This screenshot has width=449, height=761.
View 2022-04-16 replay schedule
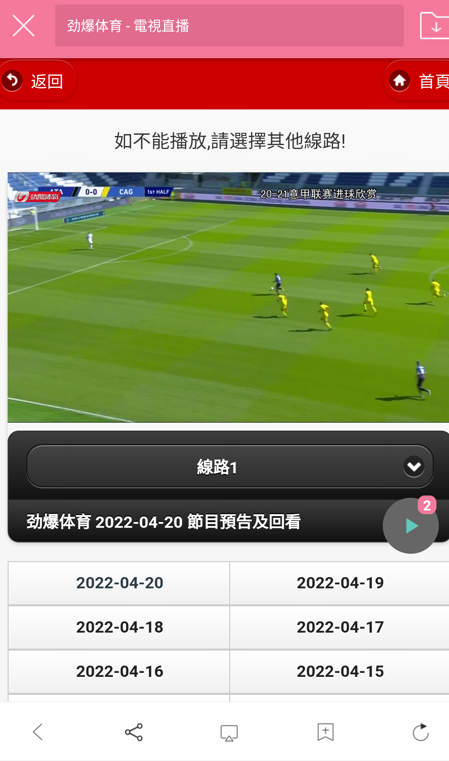click(x=119, y=671)
